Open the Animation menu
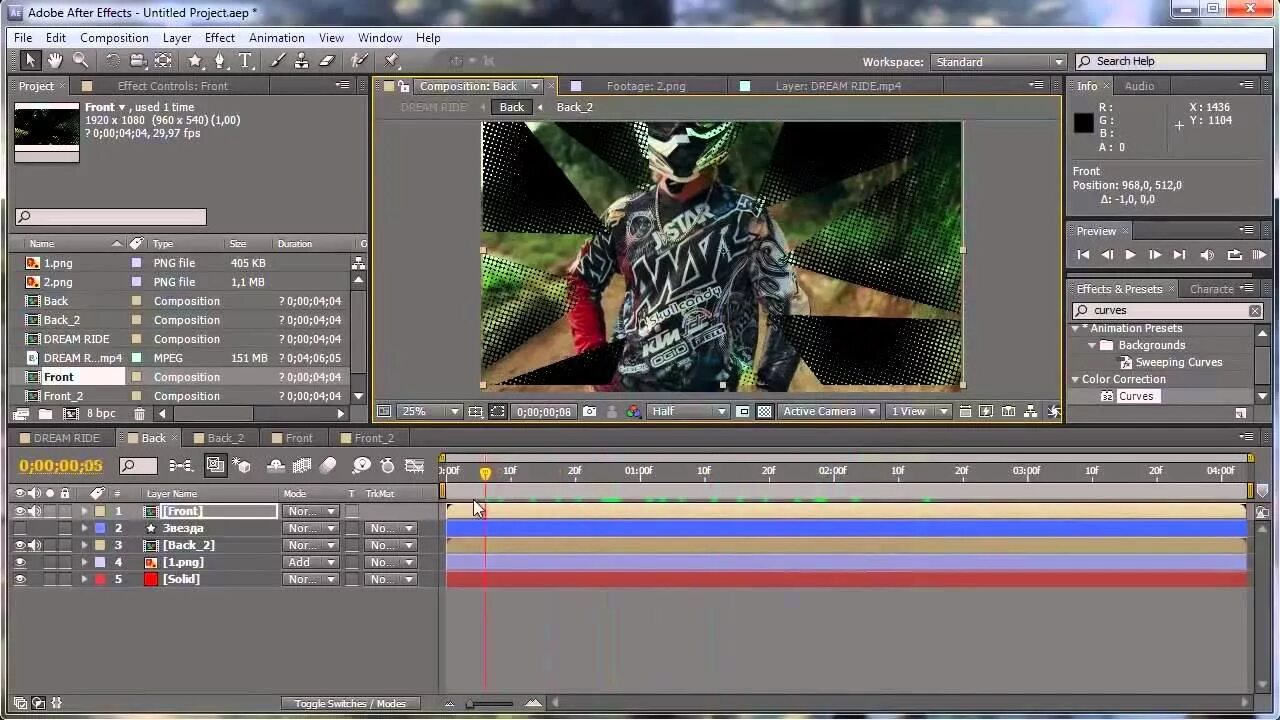This screenshot has height=720, width=1280. click(x=277, y=38)
